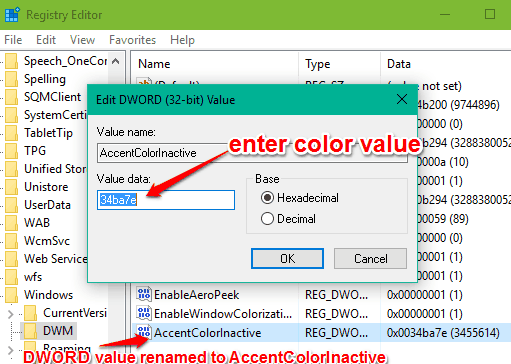
Task: Select the WAB tree item label
Action: click(x=37, y=223)
